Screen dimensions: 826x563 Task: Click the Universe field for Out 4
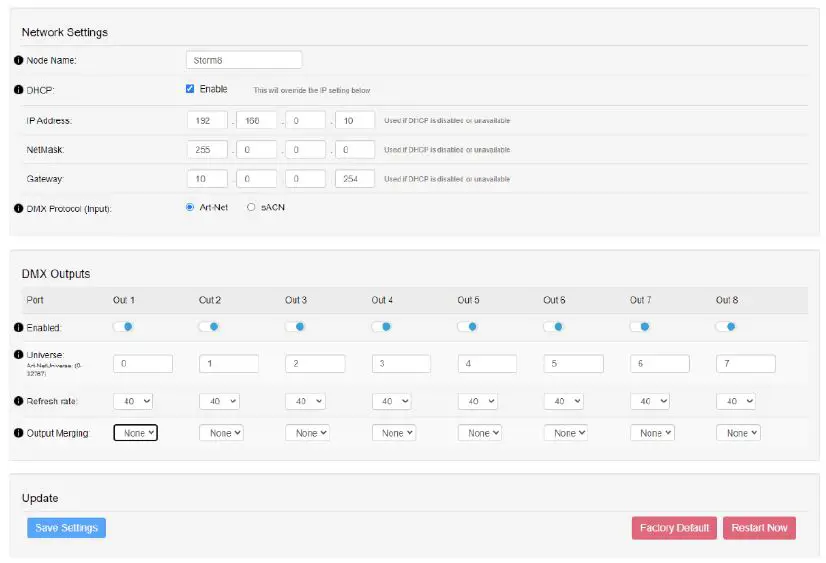click(x=401, y=364)
